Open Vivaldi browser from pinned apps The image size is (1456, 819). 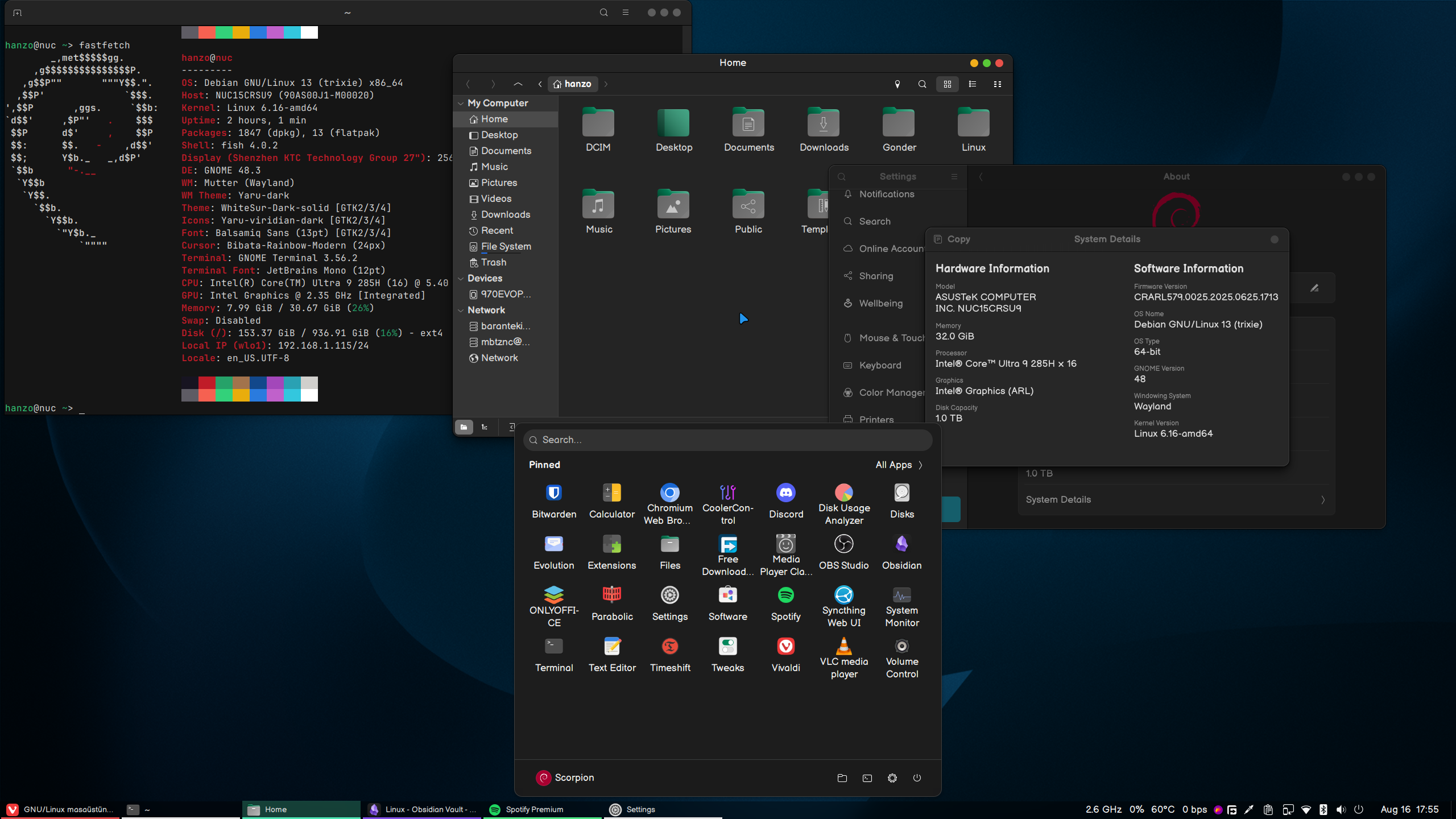[x=786, y=655]
